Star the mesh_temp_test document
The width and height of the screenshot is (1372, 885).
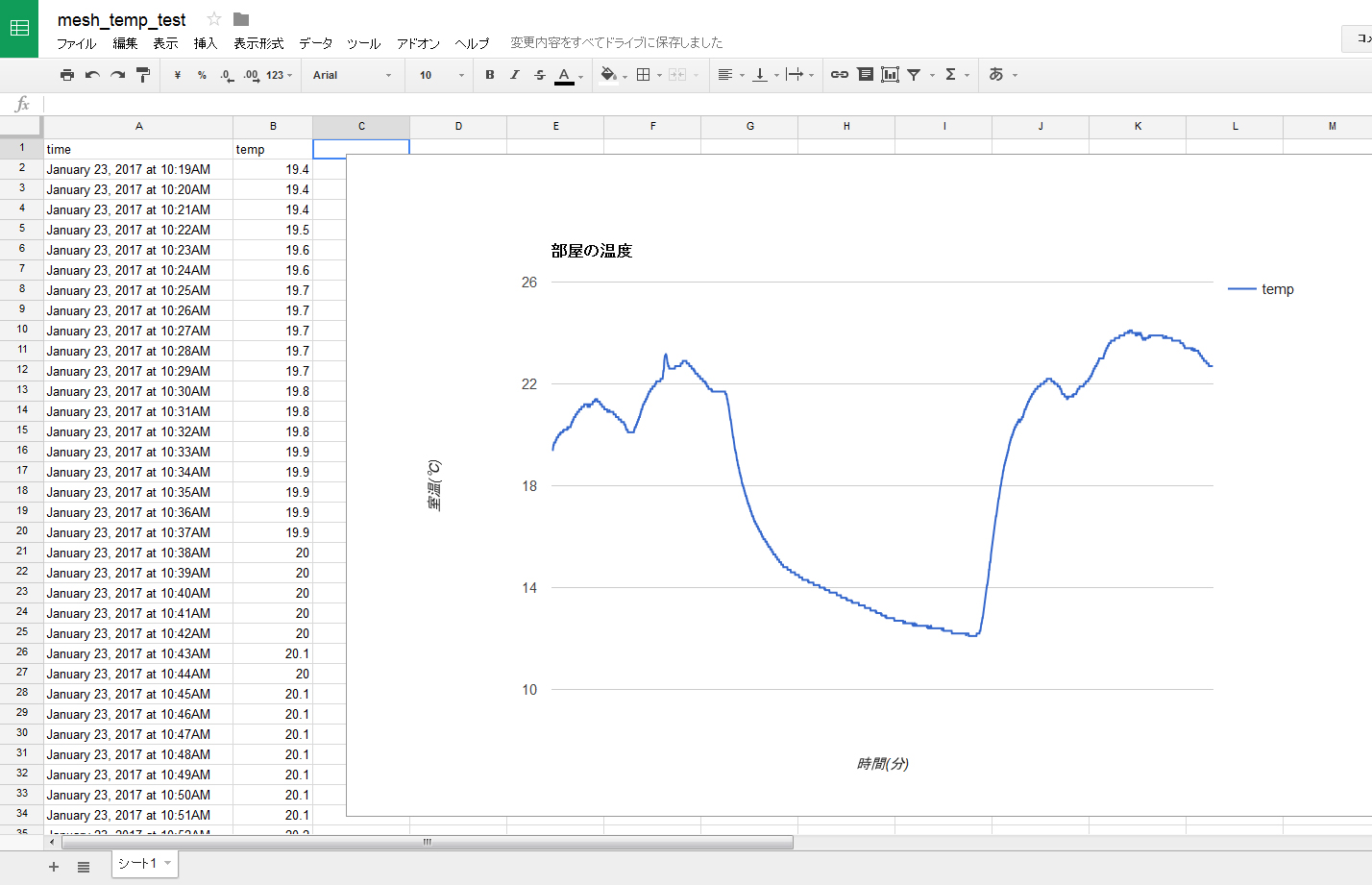(x=214, y=19)
